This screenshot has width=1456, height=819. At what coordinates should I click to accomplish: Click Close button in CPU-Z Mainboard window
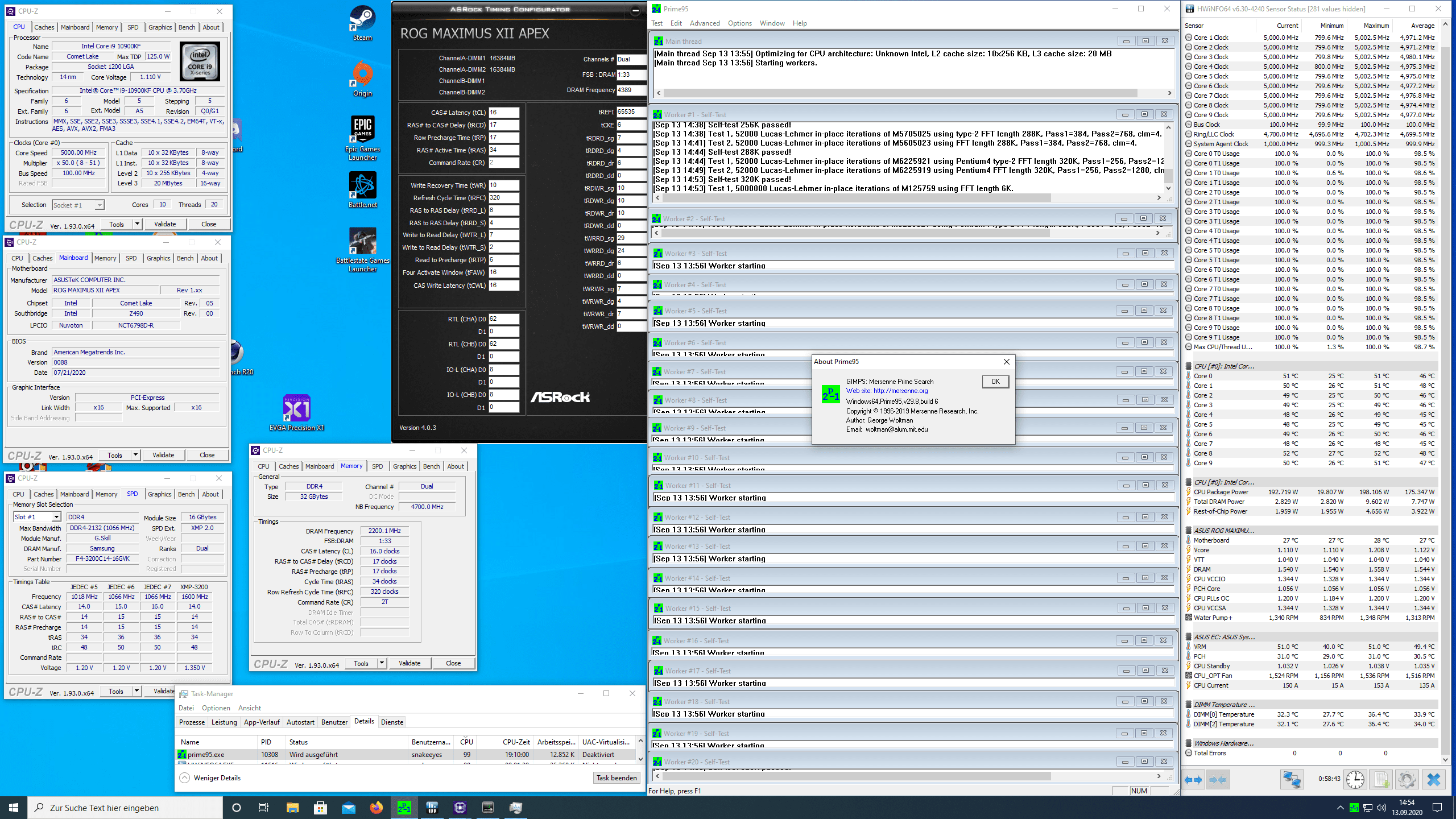(x=207, y=455)
